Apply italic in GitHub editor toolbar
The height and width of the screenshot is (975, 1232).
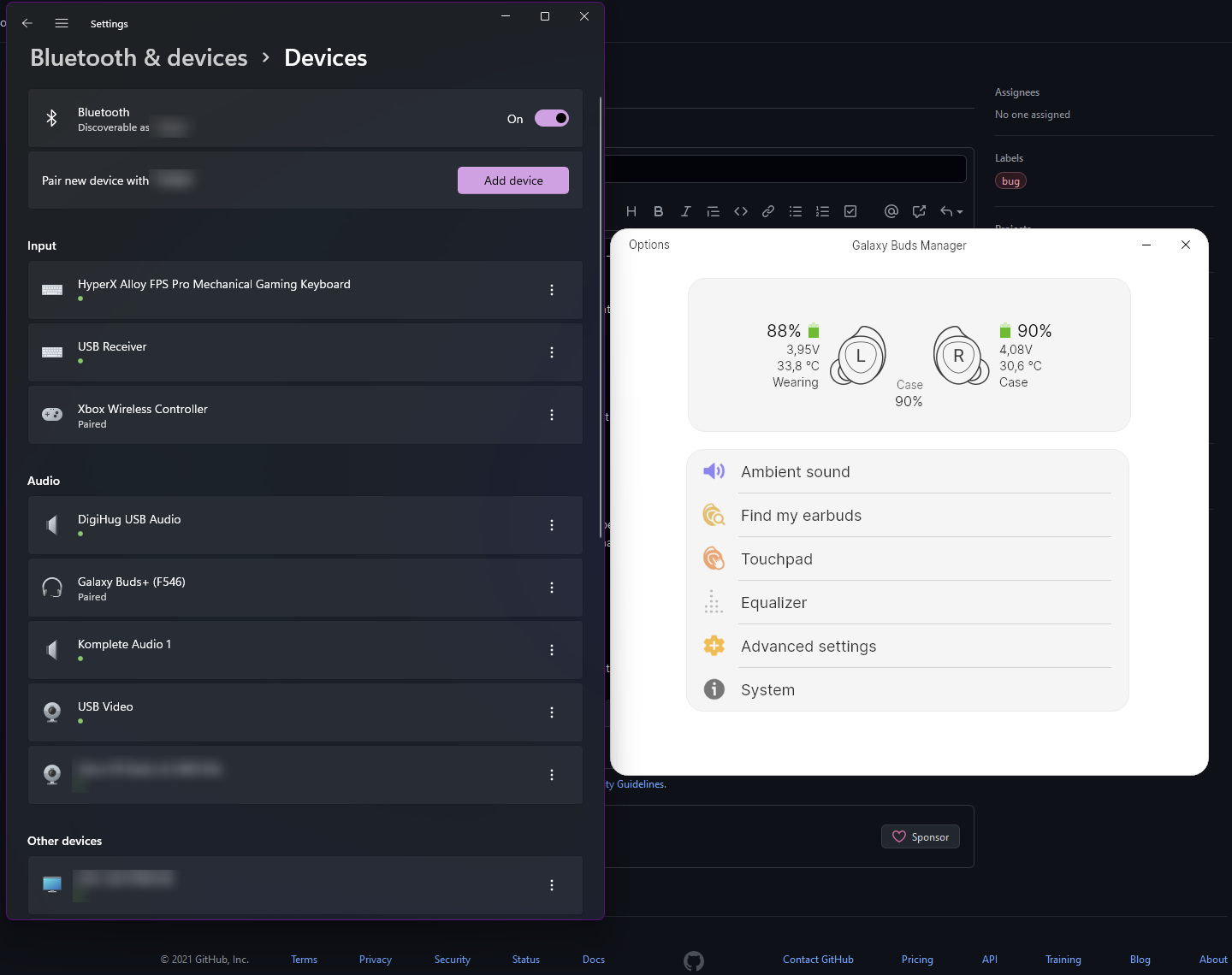pos(686,211)
